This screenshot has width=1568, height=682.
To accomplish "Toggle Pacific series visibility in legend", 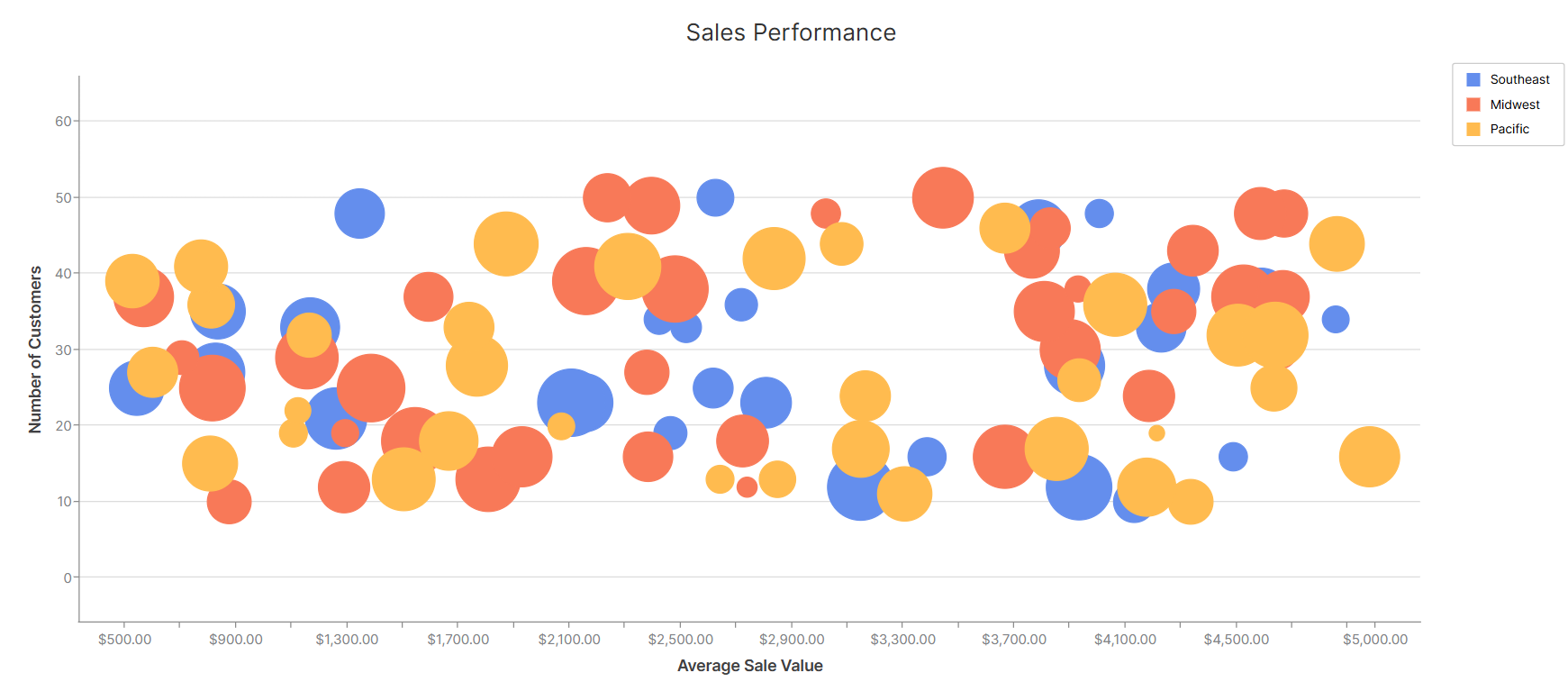I will pyautogui.click(x=1509, y=129).
